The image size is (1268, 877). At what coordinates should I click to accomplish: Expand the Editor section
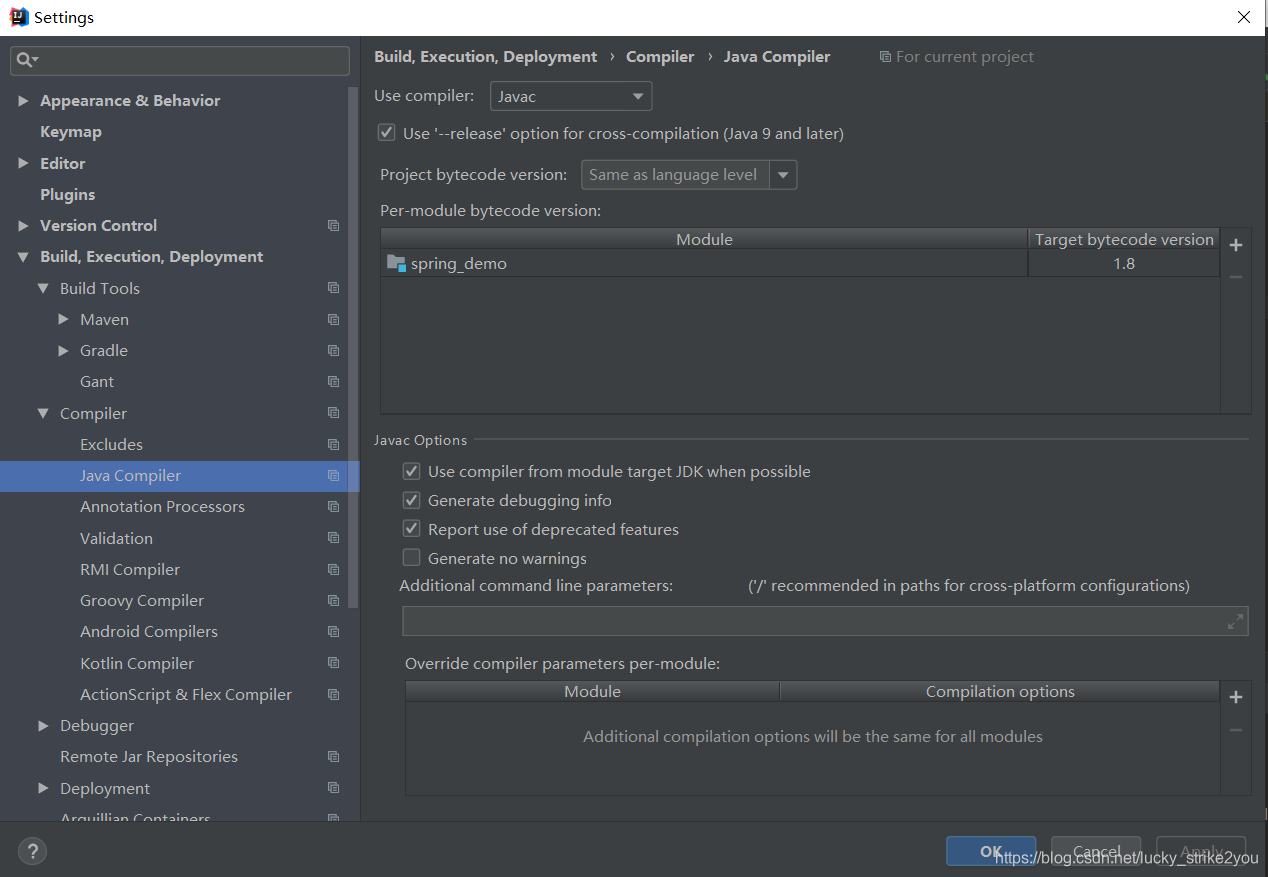tap(23, 163)
